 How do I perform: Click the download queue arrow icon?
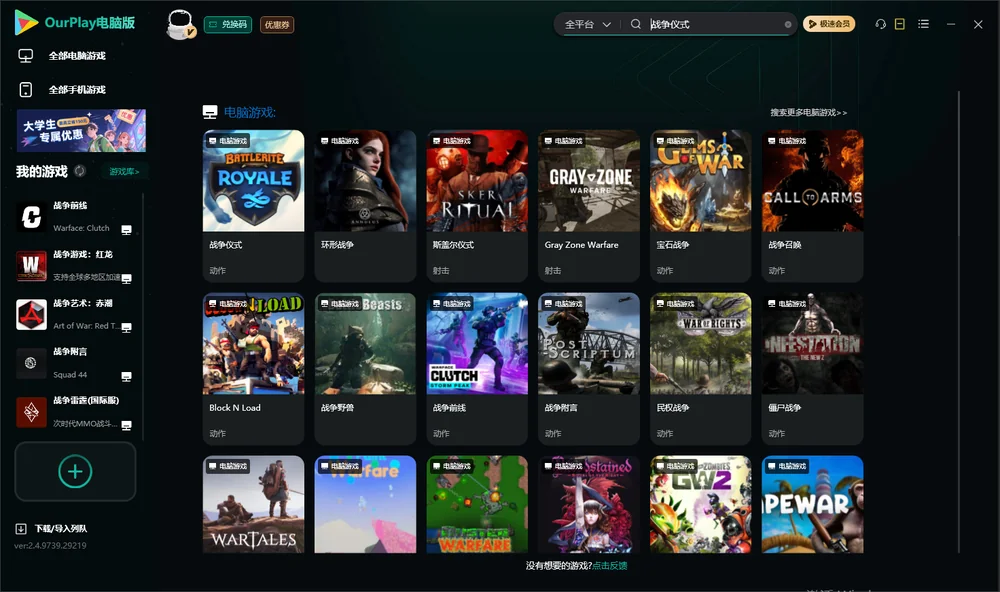pos(21,529)
